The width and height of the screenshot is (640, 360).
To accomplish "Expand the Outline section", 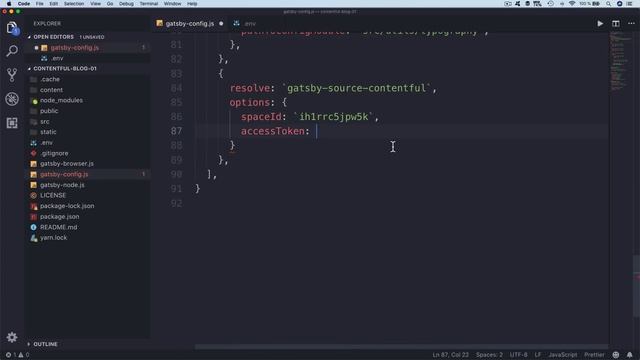I will click(45, 344).
